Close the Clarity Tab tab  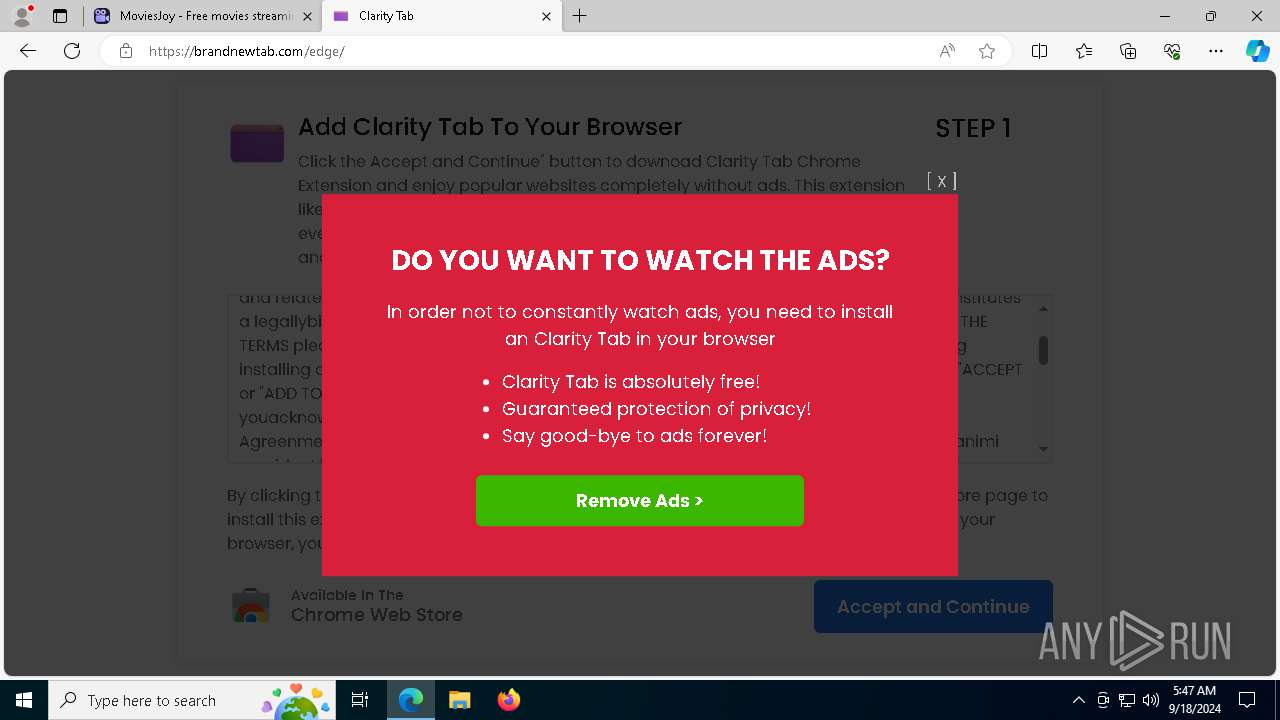point(546,16)
